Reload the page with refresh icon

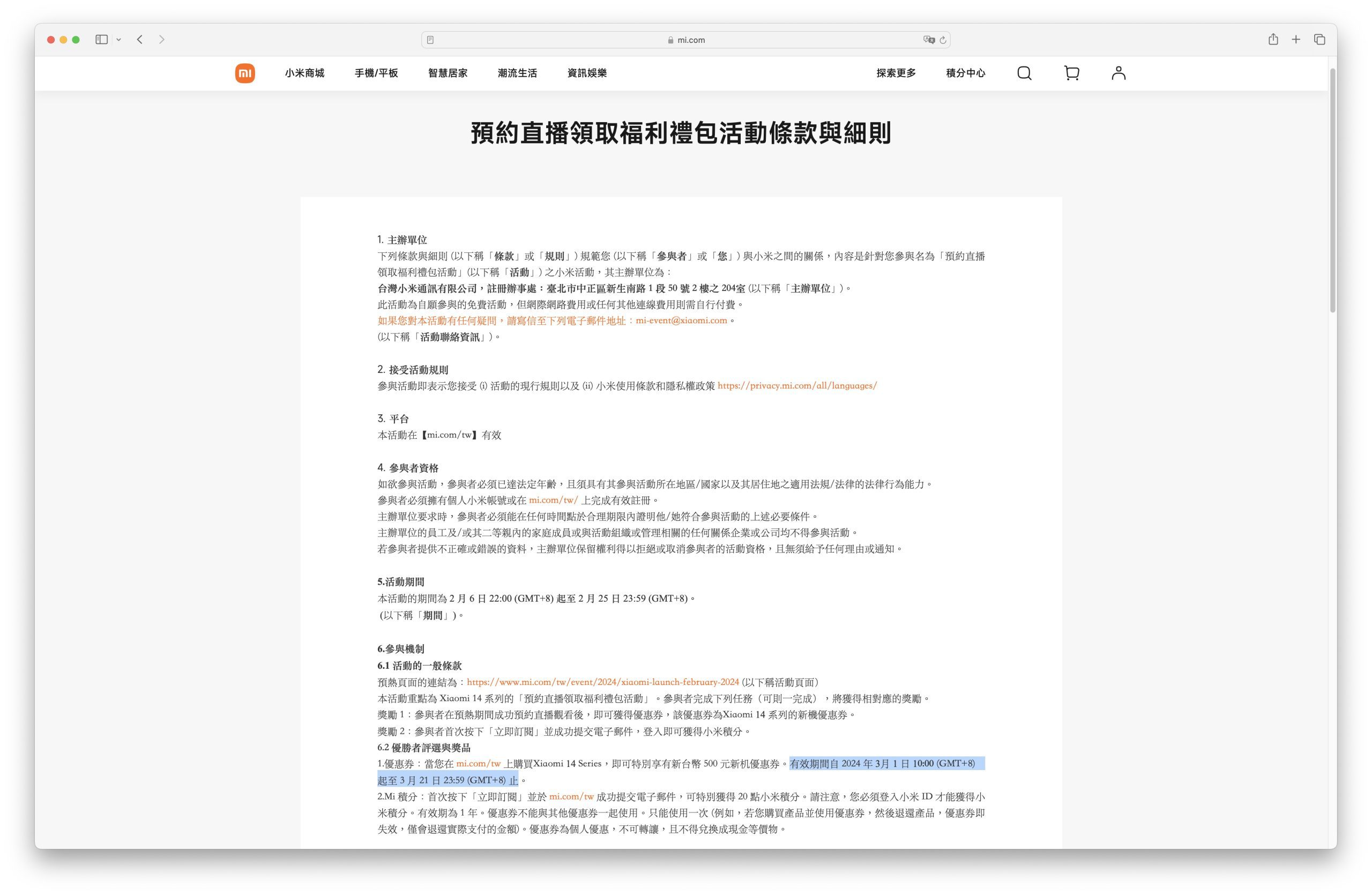pyautogui.click(x=943, y=40)
